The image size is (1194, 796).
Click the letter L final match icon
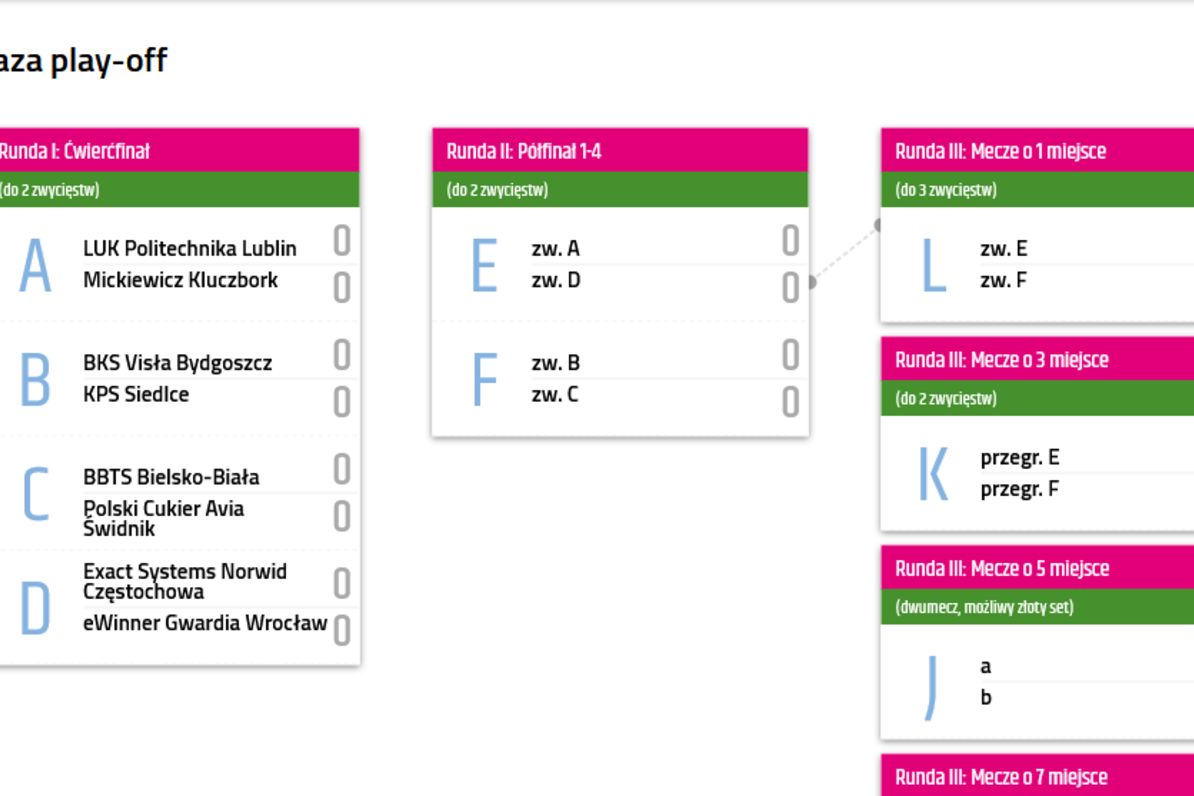(934, 266)
